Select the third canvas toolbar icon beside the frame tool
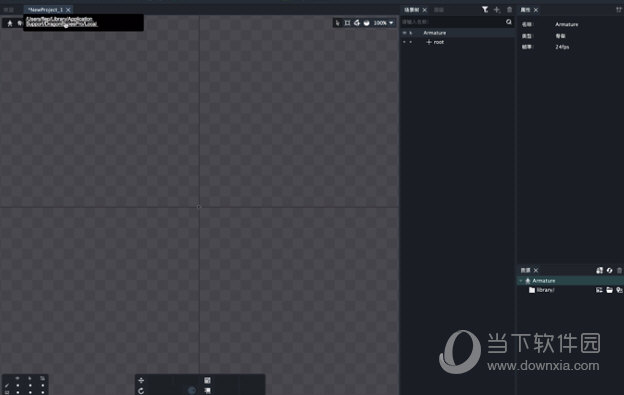624x395 pixels. pos(357,23)
